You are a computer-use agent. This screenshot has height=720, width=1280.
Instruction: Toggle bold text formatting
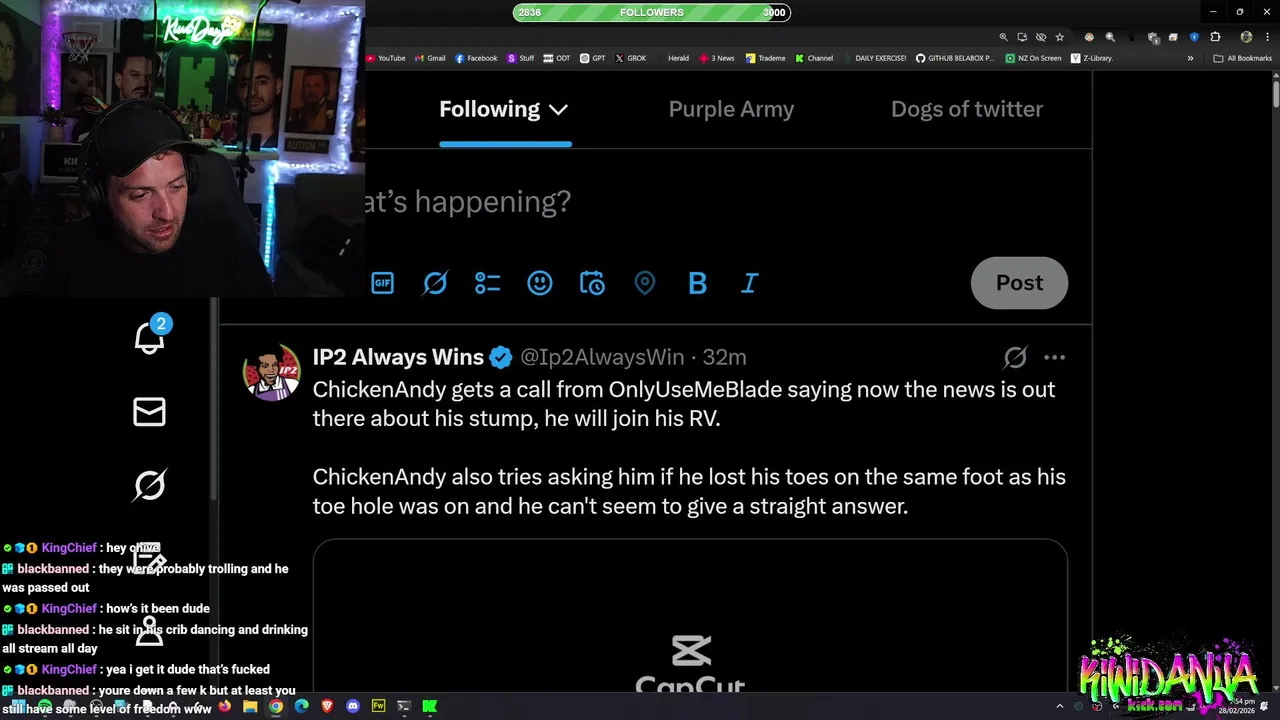[697, 283]
